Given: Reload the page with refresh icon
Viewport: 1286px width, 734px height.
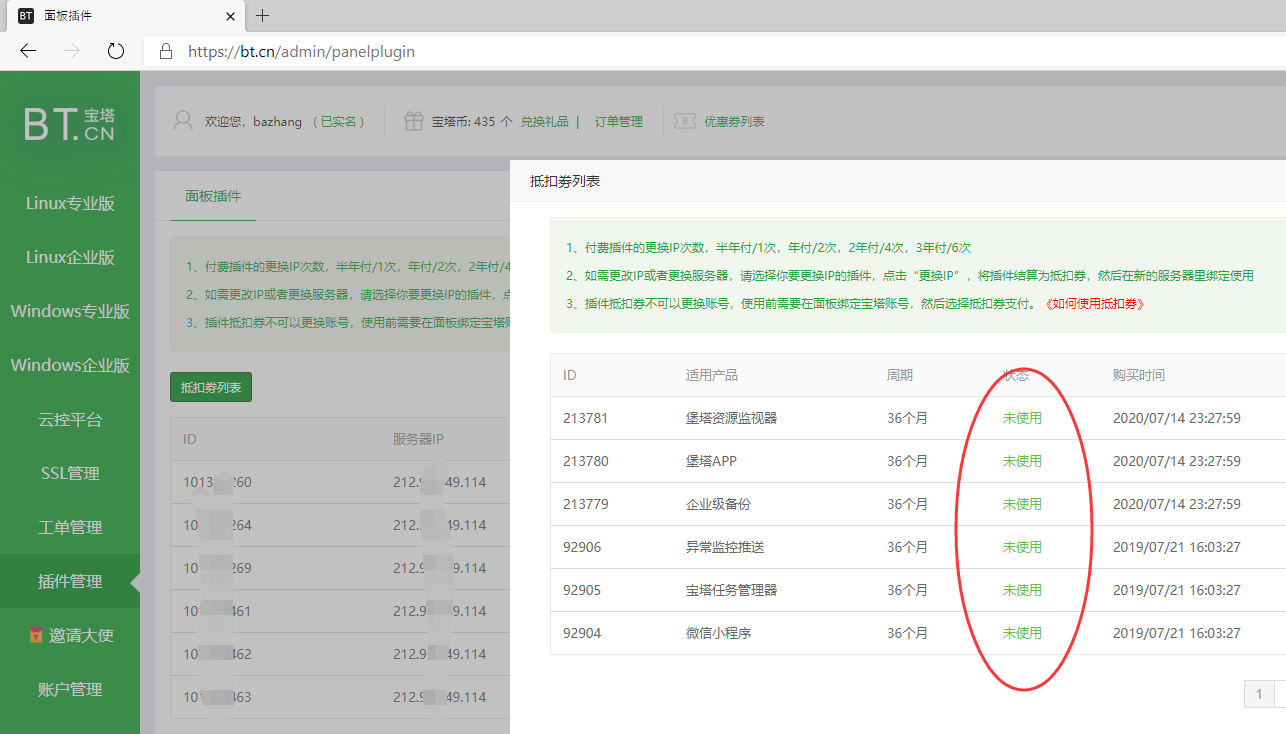Looking at the screenshot, I should (x=116, y=51).
